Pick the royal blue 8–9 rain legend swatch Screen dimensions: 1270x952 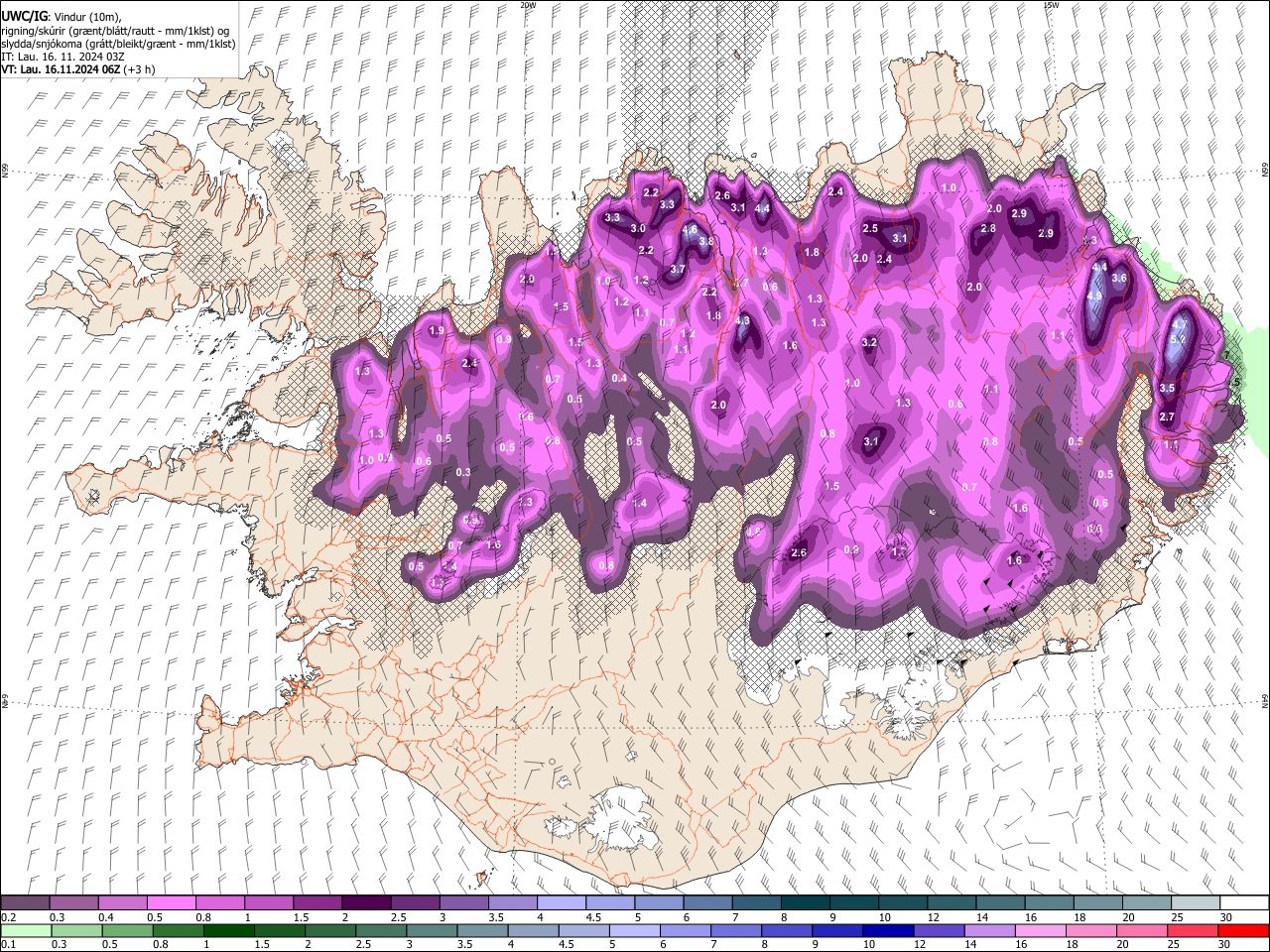coord(787,930)
